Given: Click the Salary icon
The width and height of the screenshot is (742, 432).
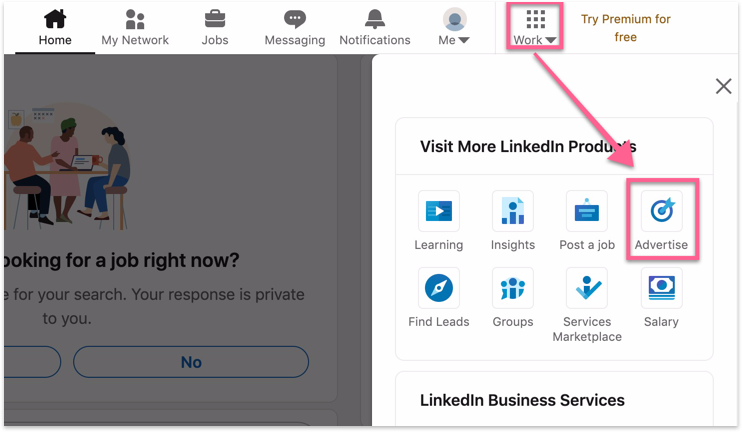Looking at the screenshot, I should [661, 289].
